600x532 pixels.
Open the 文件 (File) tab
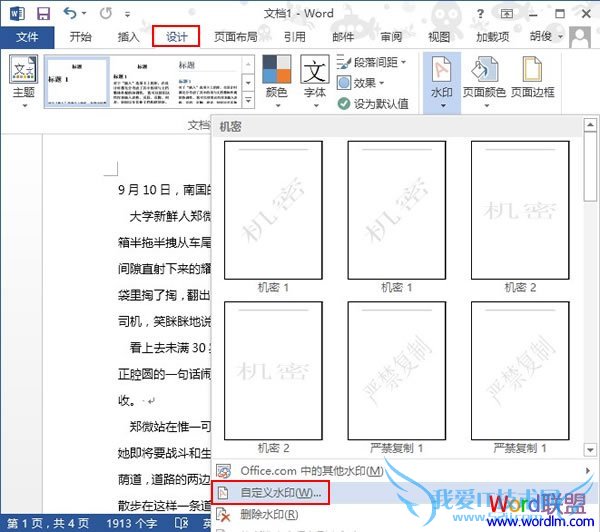(x=27, y=37)
